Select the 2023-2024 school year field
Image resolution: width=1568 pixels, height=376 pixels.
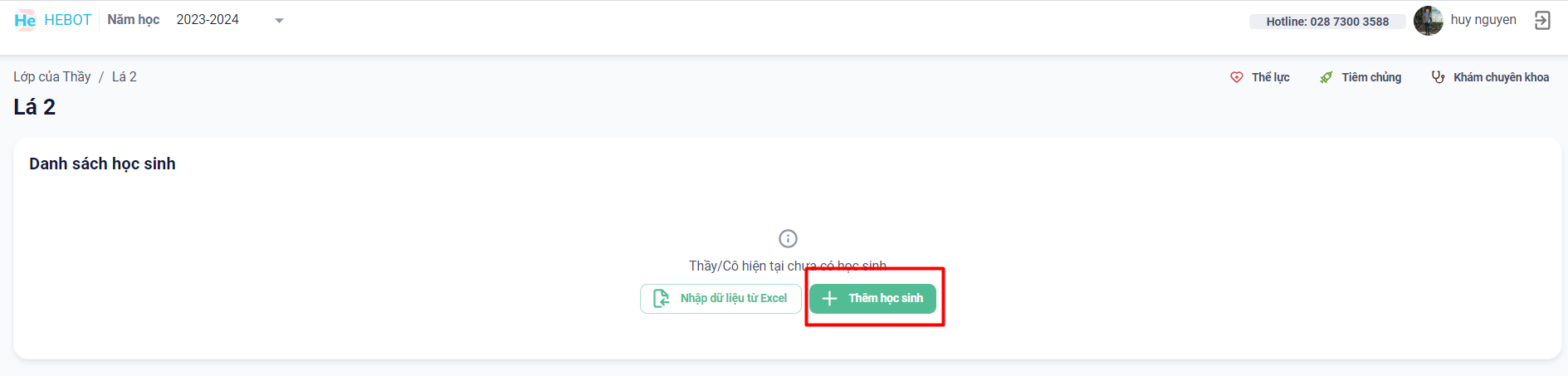208,20
